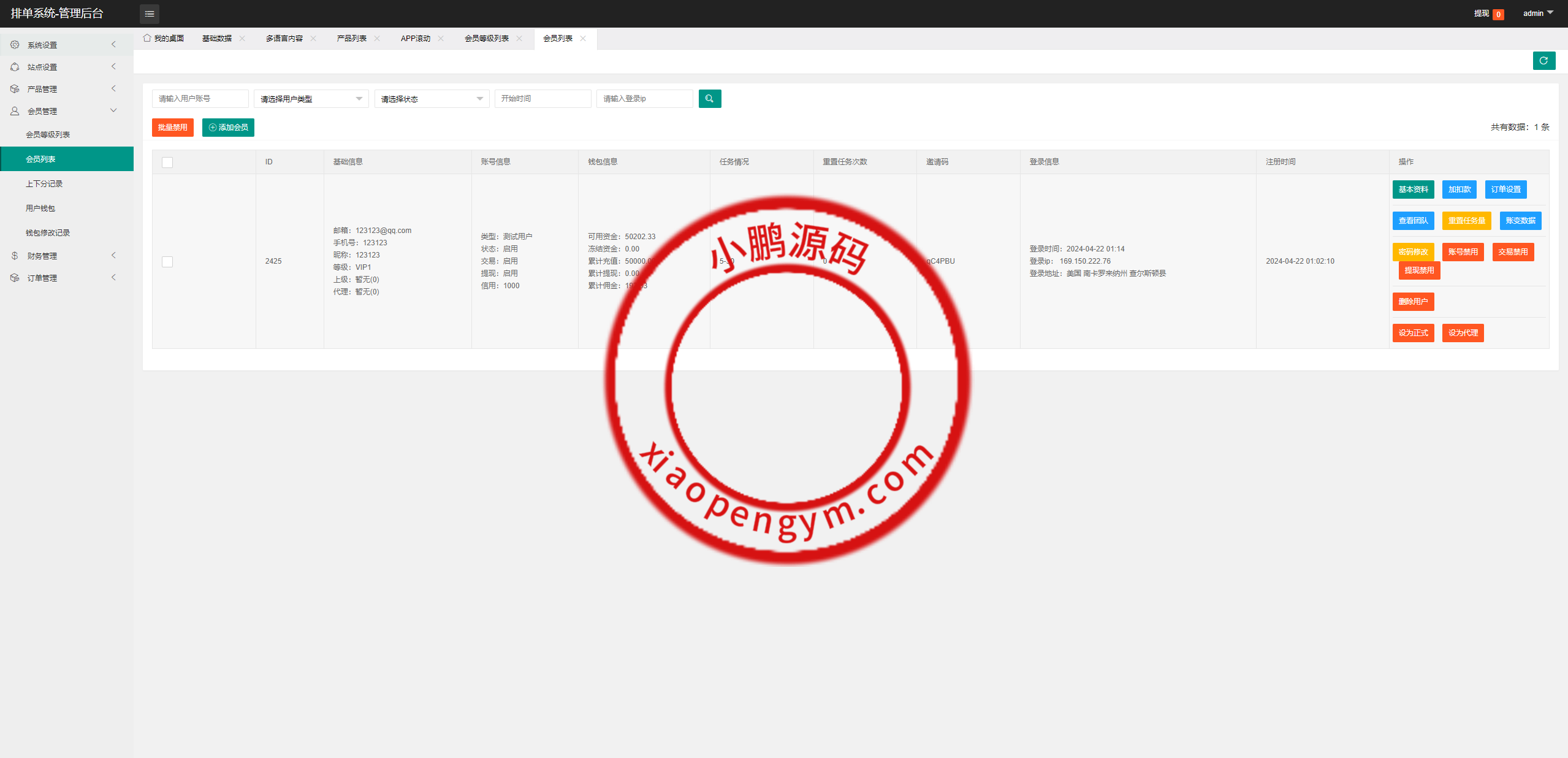Click the green search magnifier button

point(709,99)
